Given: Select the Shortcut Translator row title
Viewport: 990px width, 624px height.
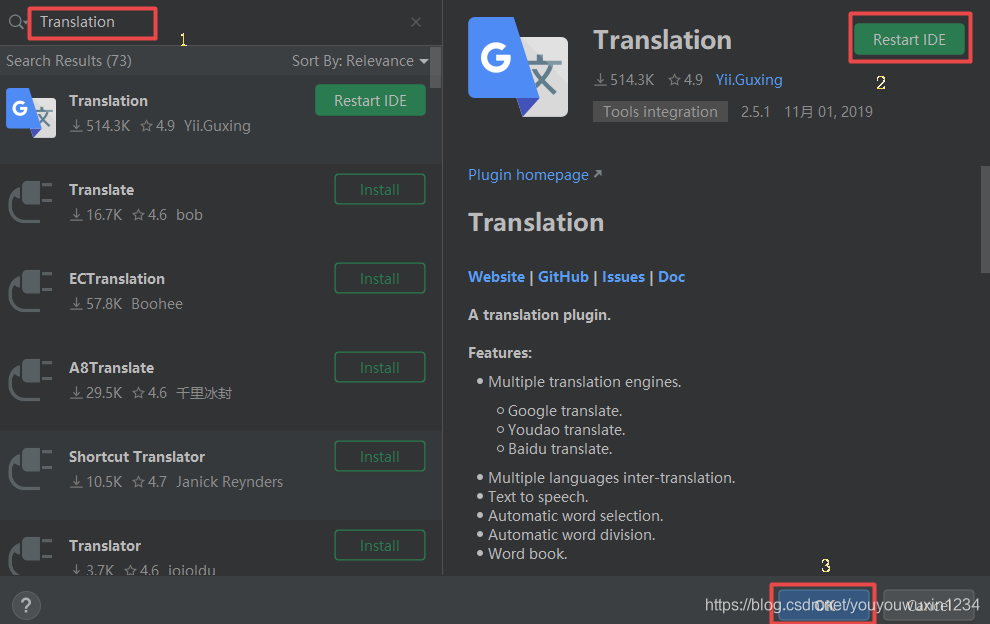Looking at the screenshot, I should [x=137, y=457].
